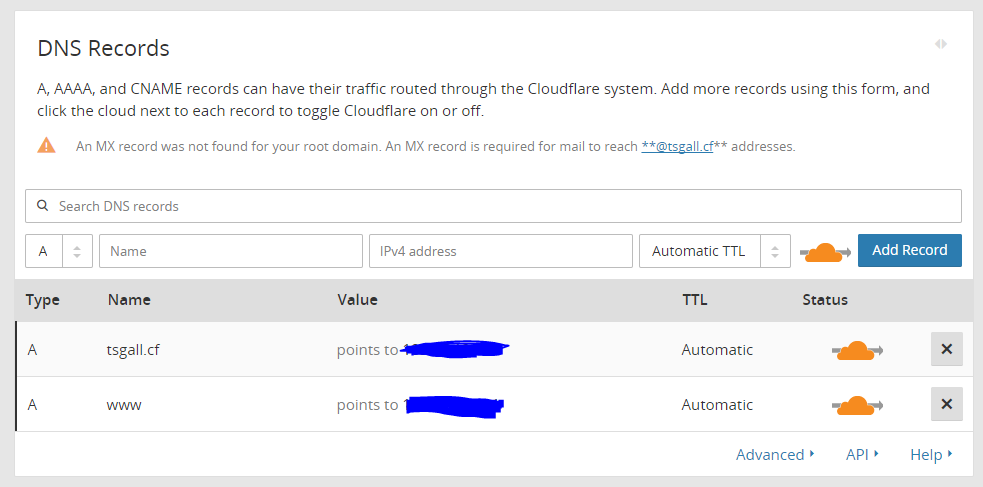Click into the Name input field
Screen dimensions: 983x487
coord(231,251)
